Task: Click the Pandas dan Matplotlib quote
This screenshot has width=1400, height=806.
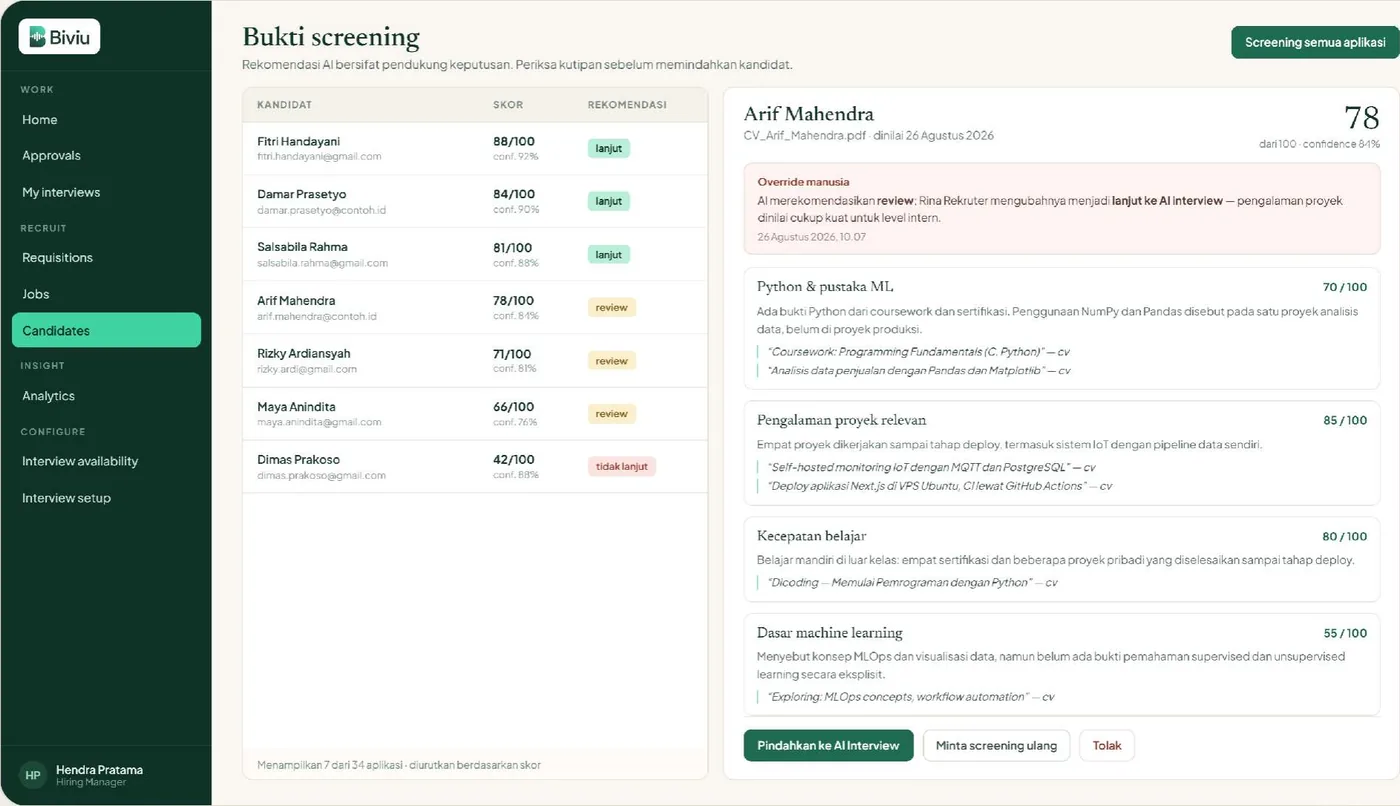Action: click(x=918, y=371)
